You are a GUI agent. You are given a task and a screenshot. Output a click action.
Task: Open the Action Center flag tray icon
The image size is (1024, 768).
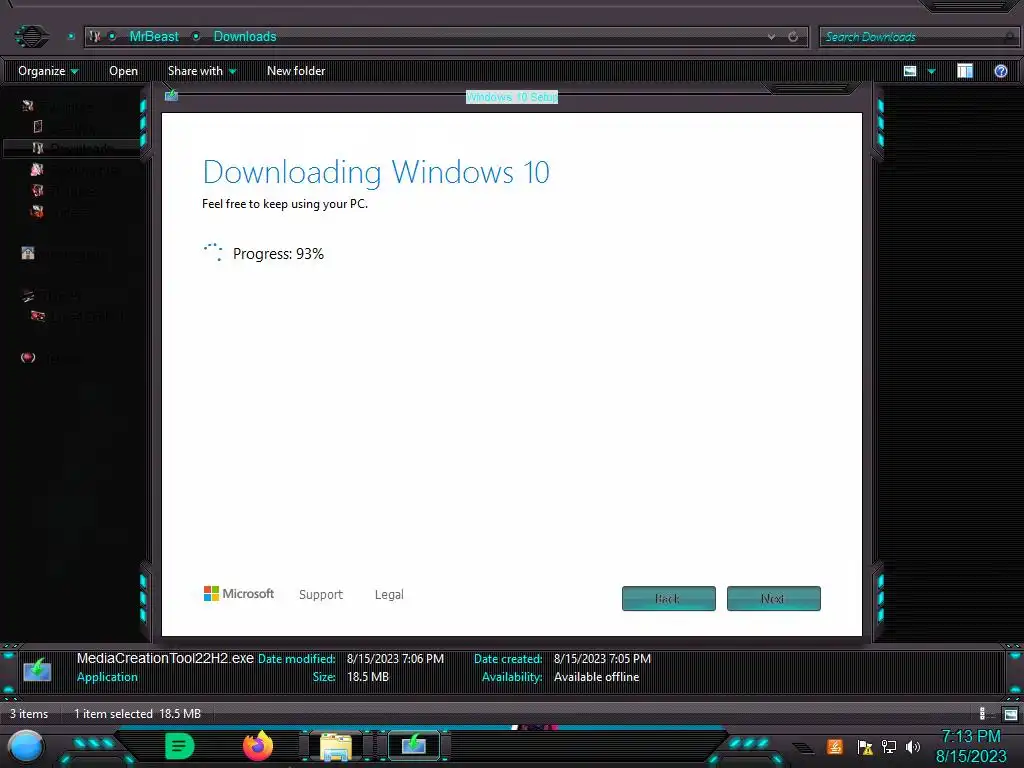[865, 747]
